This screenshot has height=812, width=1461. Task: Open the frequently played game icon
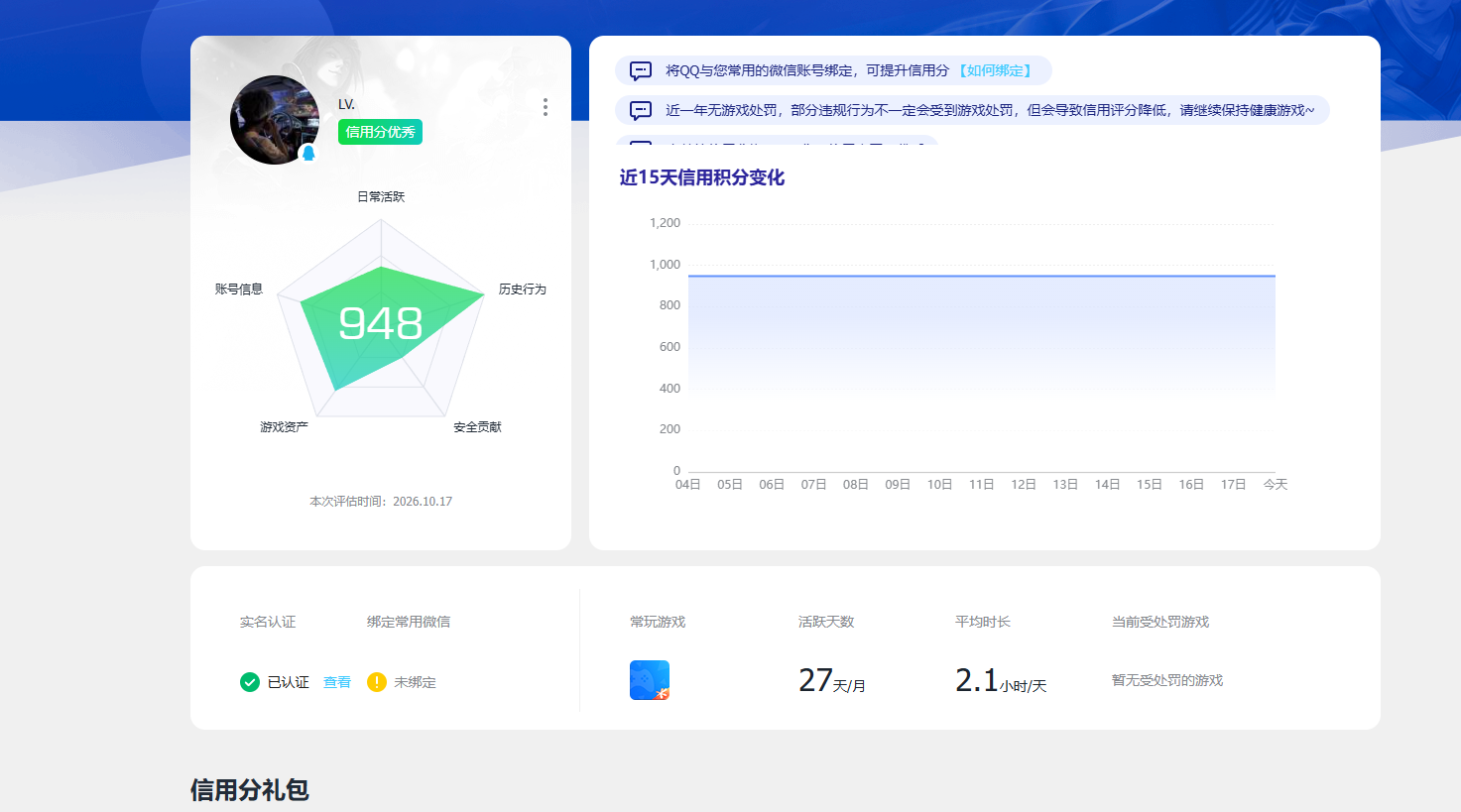(x=650, y=680)
